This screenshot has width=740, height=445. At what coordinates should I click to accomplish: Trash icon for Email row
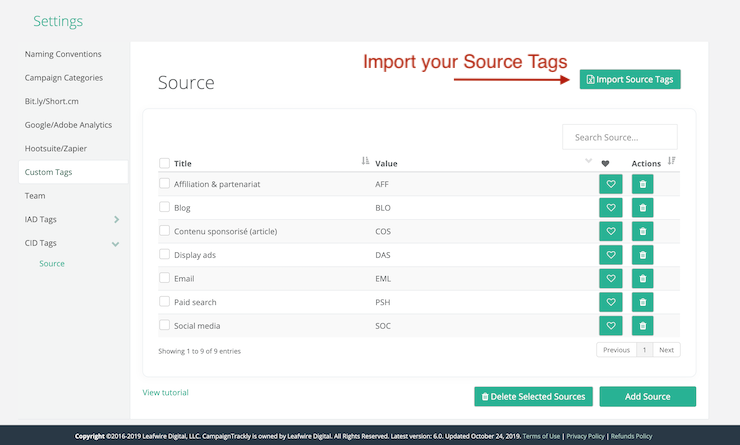[642, 278]
